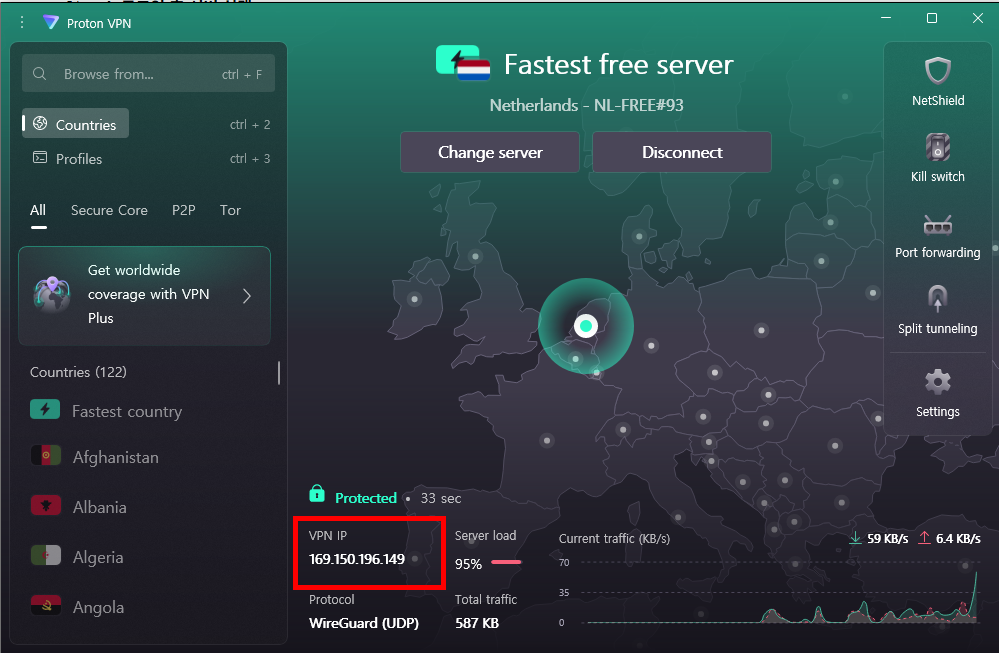Switch to the Secure Core tab
The image size is (999, 653).
pyautogui.click(x=109, y=210)
